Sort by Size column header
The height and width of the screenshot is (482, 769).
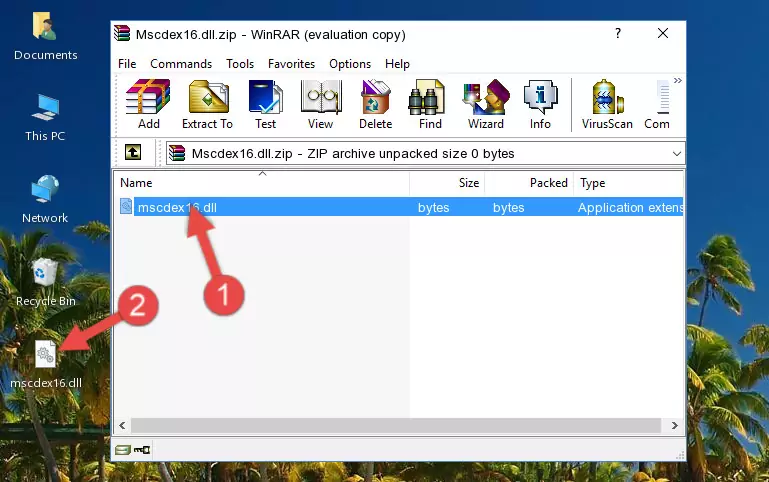tap(447, 182)
